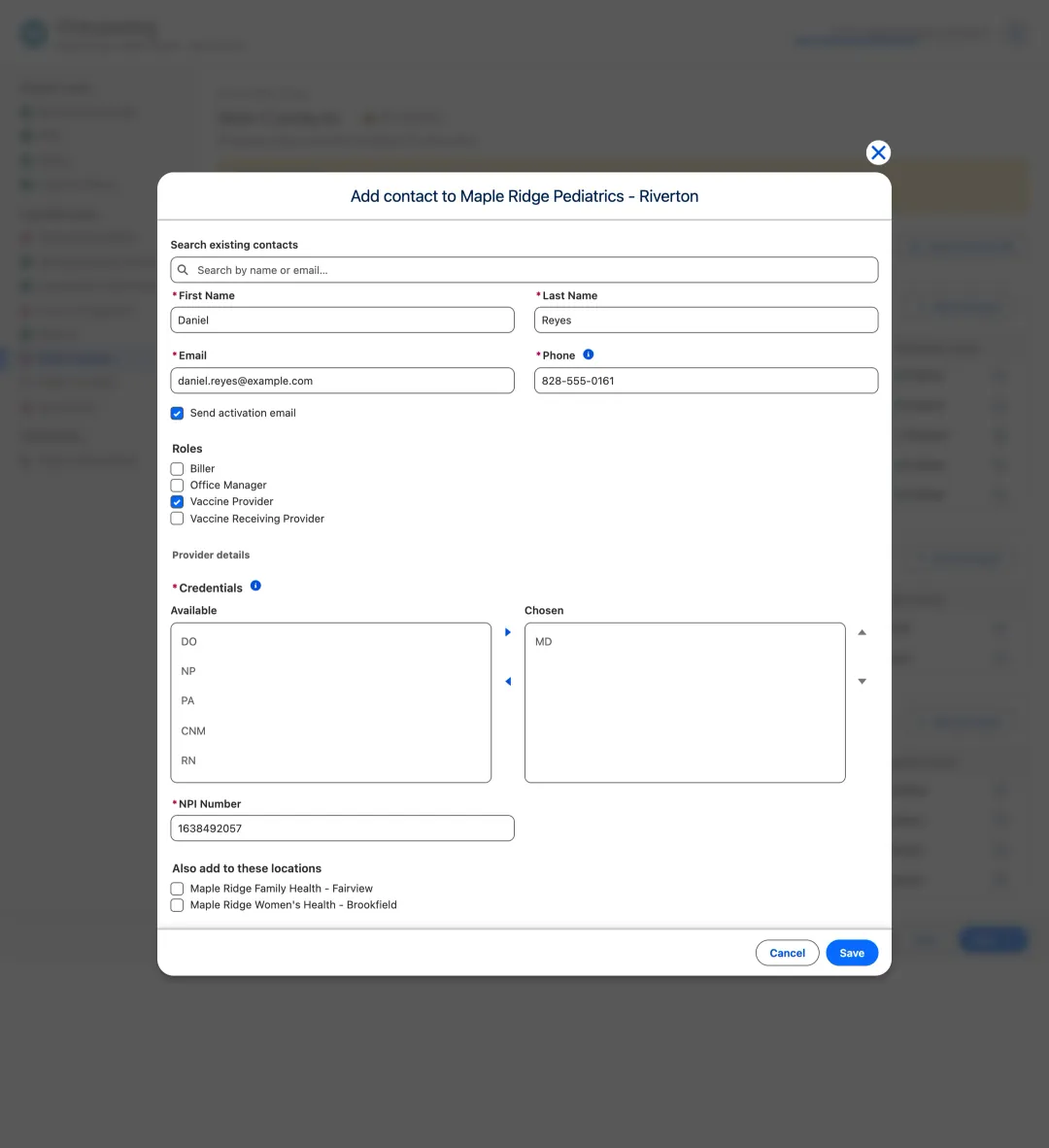Move selection to Chosen with right arrow

pos(508,632)
